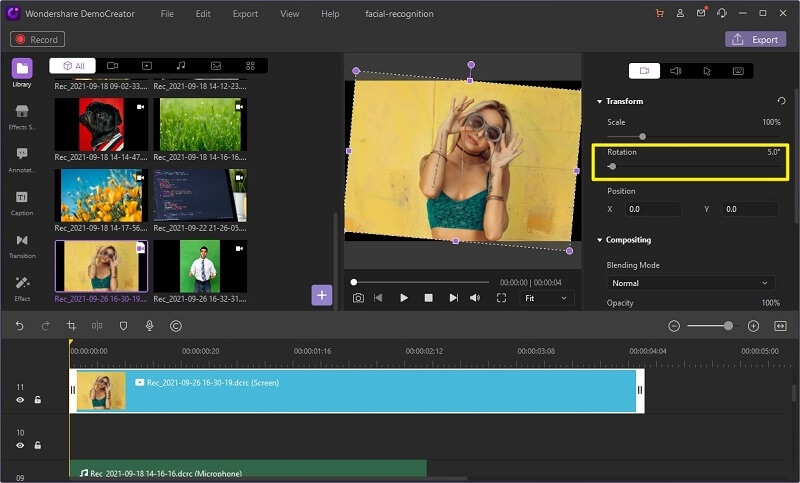This screenshot has height=483, width=800.
Task: Filter library by other items grid
Action: click(x=250, y=65)
